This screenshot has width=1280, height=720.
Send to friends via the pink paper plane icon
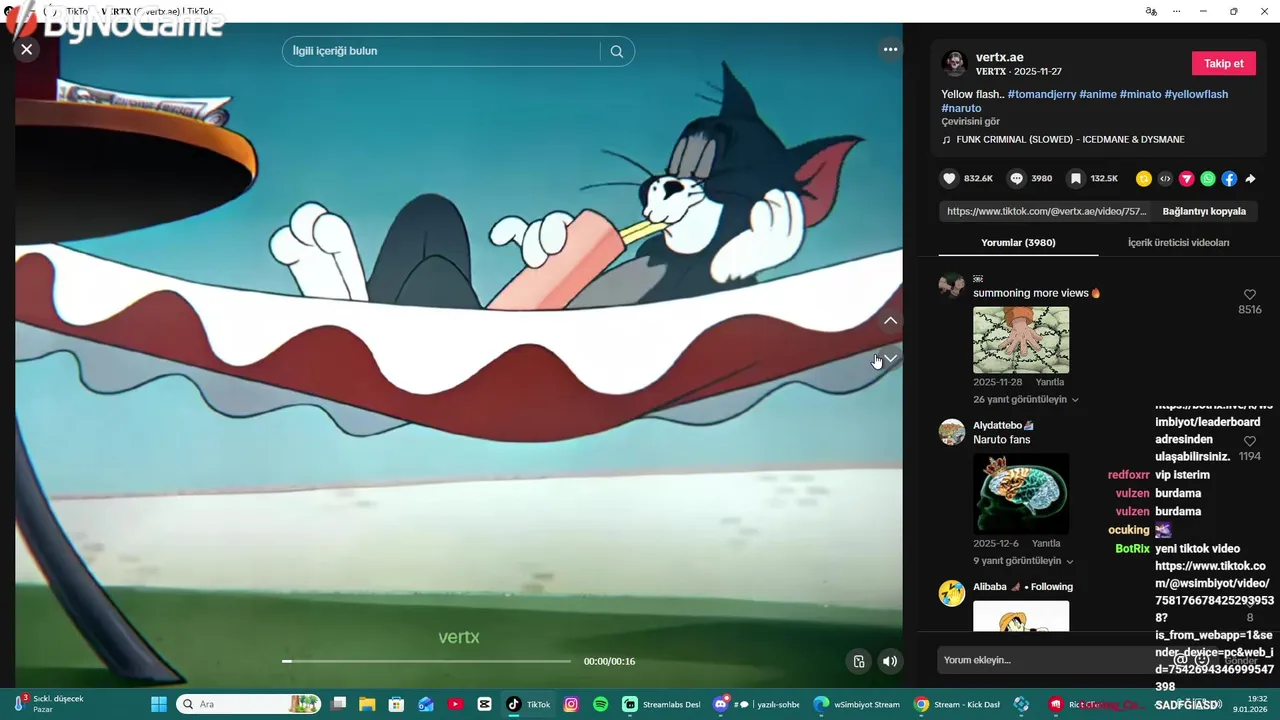(x=1187, y=179)
